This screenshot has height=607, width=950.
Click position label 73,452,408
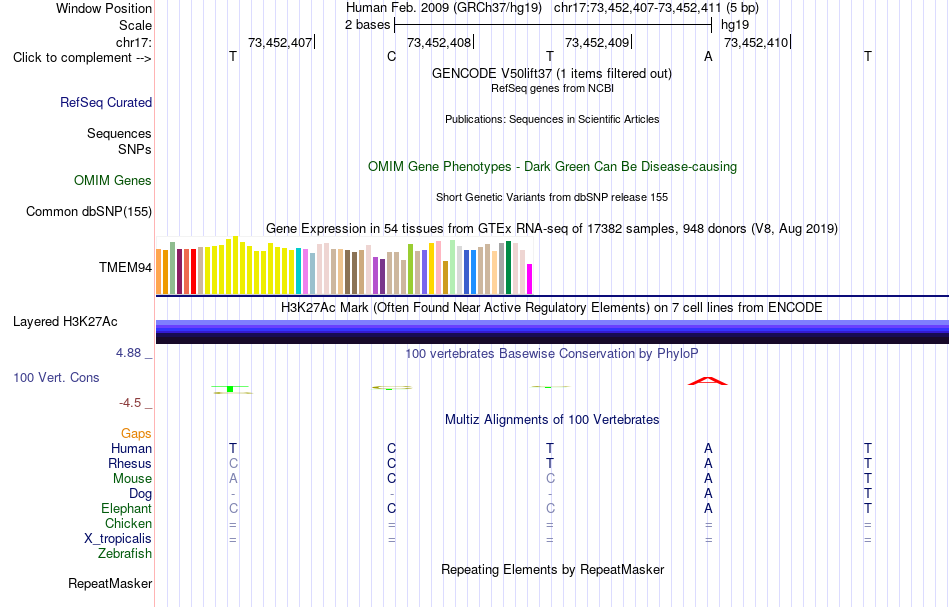click(x=439, y=42)
